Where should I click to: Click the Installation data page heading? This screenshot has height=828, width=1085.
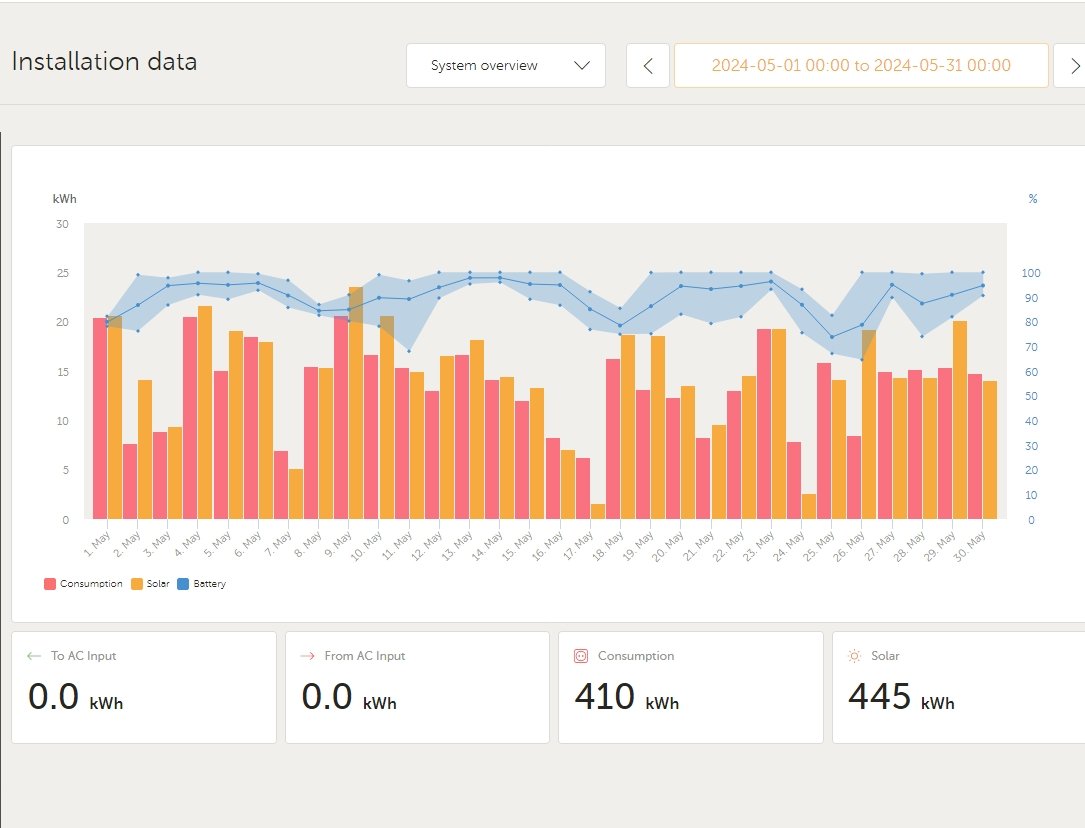point(104,62)
